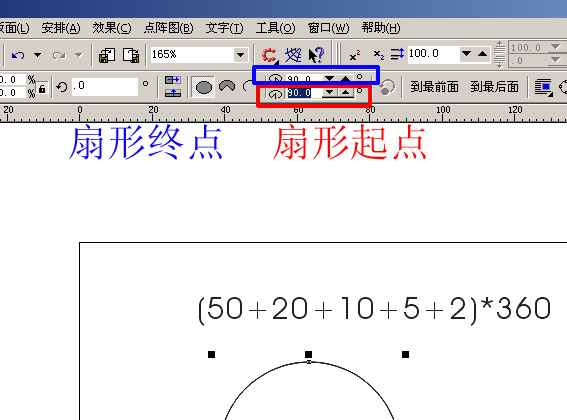567x420 pixels.
Task: Click the Redo arrow icon
Action: [x=59, y=55]
